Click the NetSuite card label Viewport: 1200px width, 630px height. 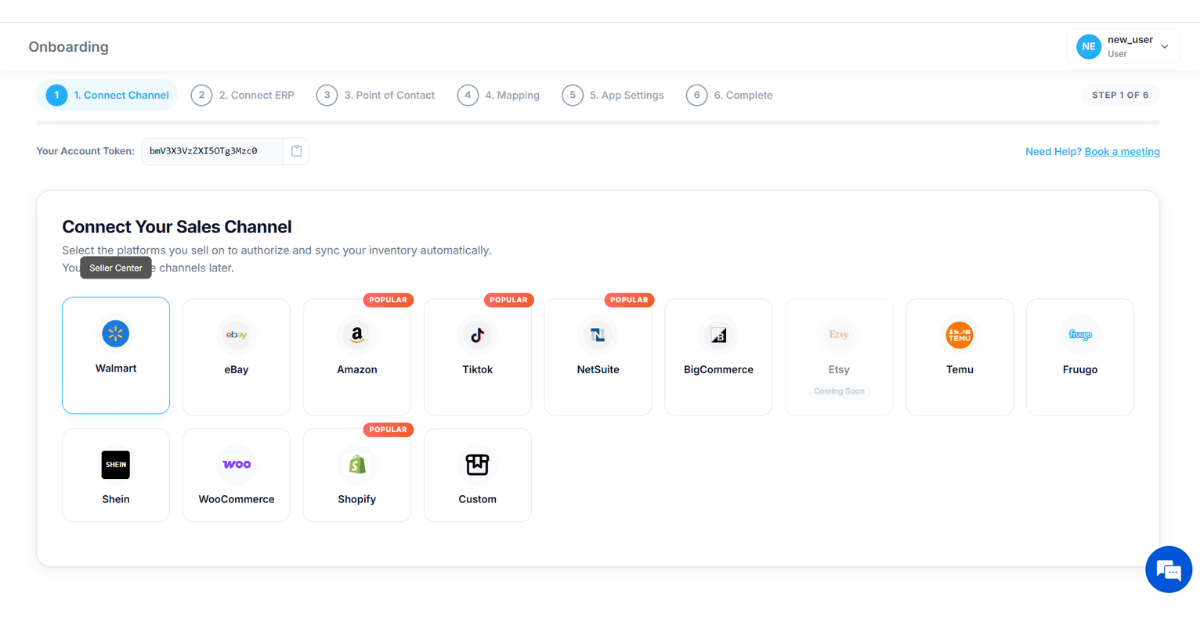598,369
